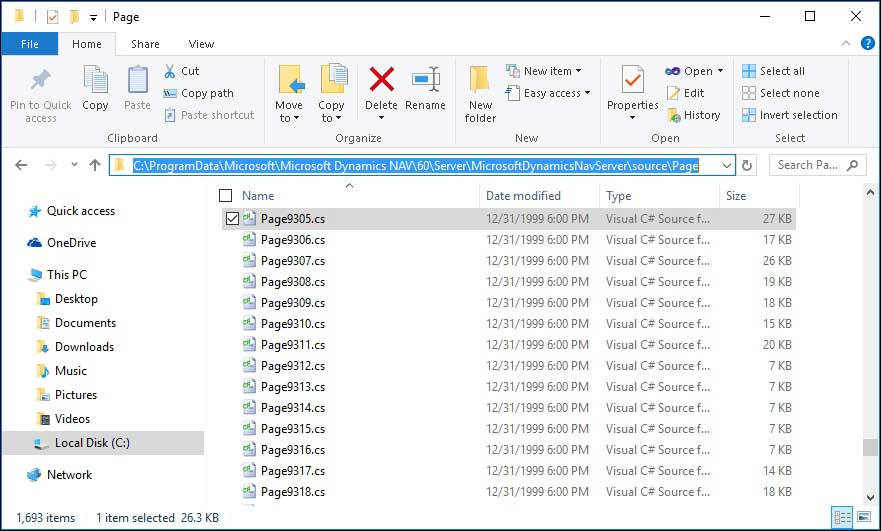Open Downloads in navigation pane
Image resolution: width=881 pixels, height=531 pixels.
tap(84, 347)
